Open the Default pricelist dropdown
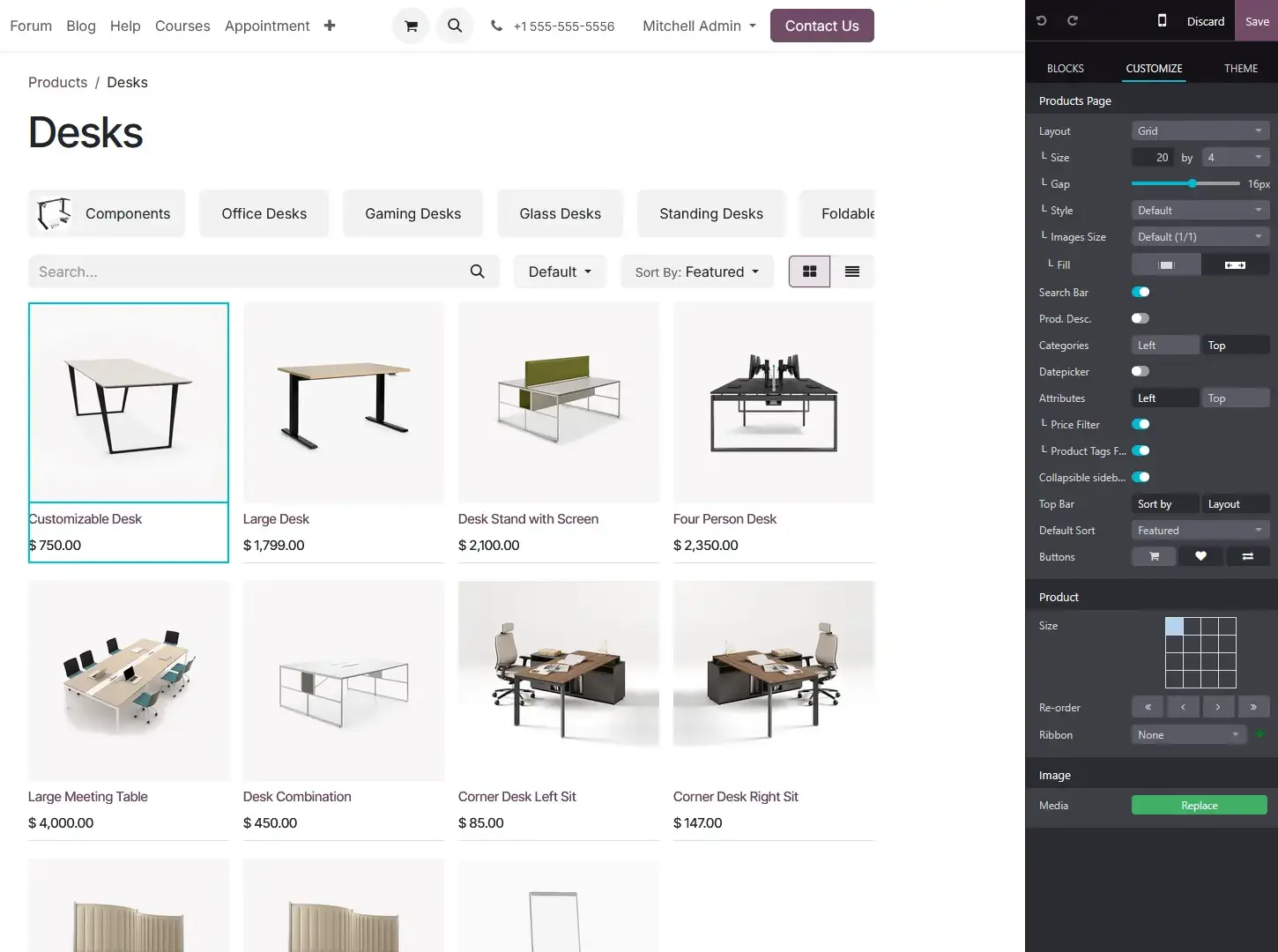Viewport: 1278px width, 952px height. 560,271
